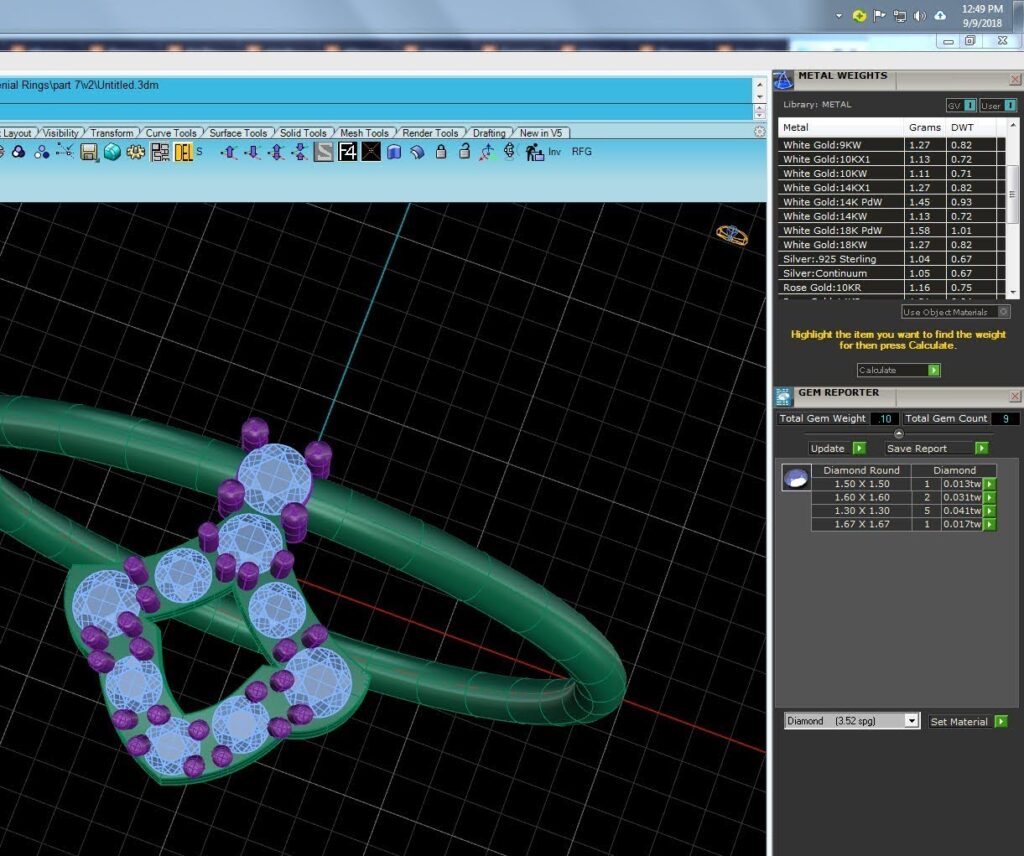Click the Save disk icon in toolbar
The height and width of the screenshot is (856, 1024).
tap(89, 152)
